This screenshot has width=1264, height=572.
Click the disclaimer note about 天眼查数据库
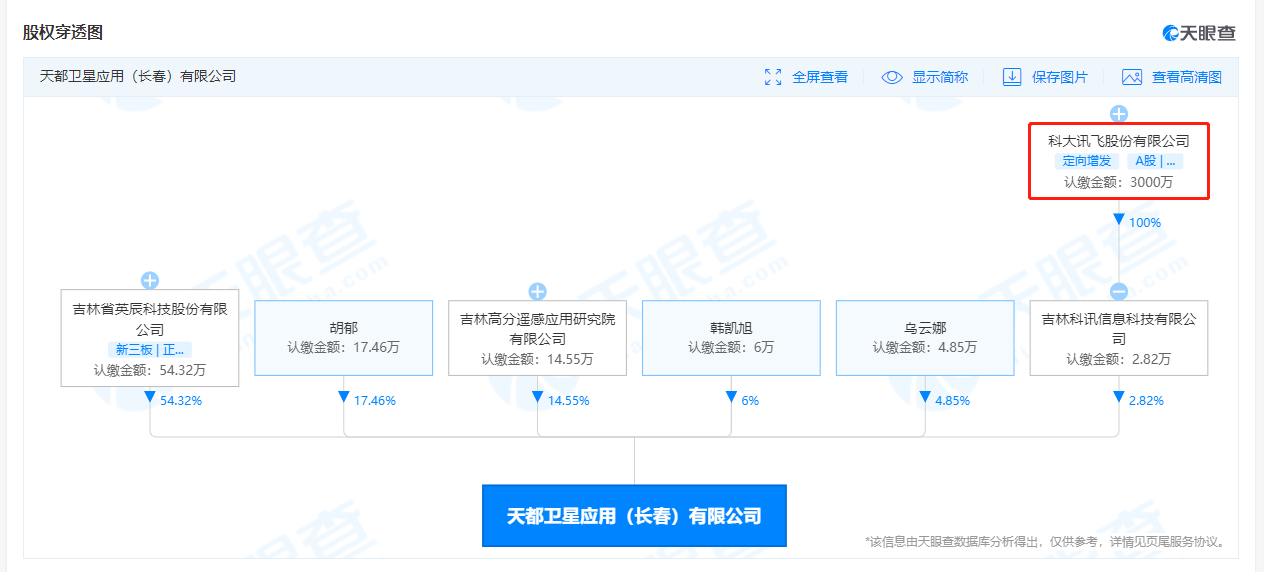(x=1046, y=542)
